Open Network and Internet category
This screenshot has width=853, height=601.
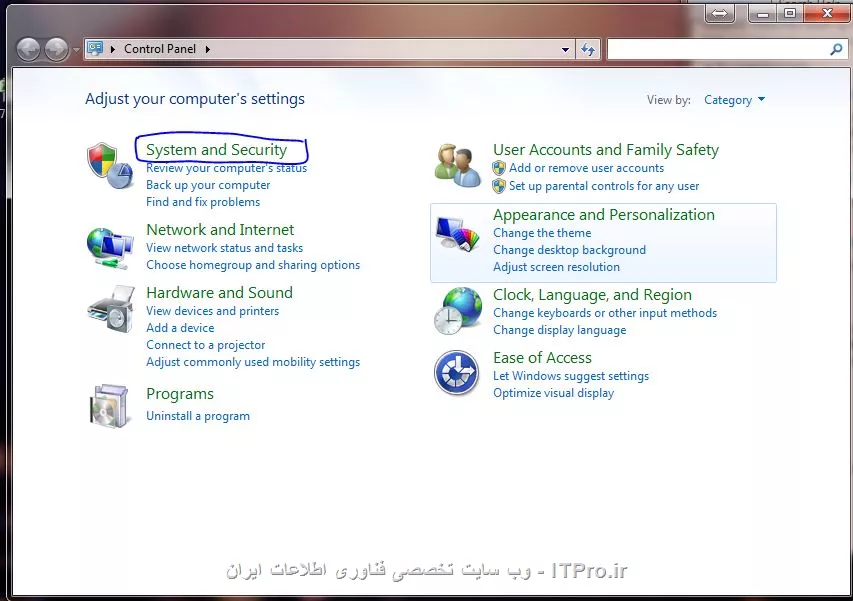pyautogui.click(x=220, y=230)
